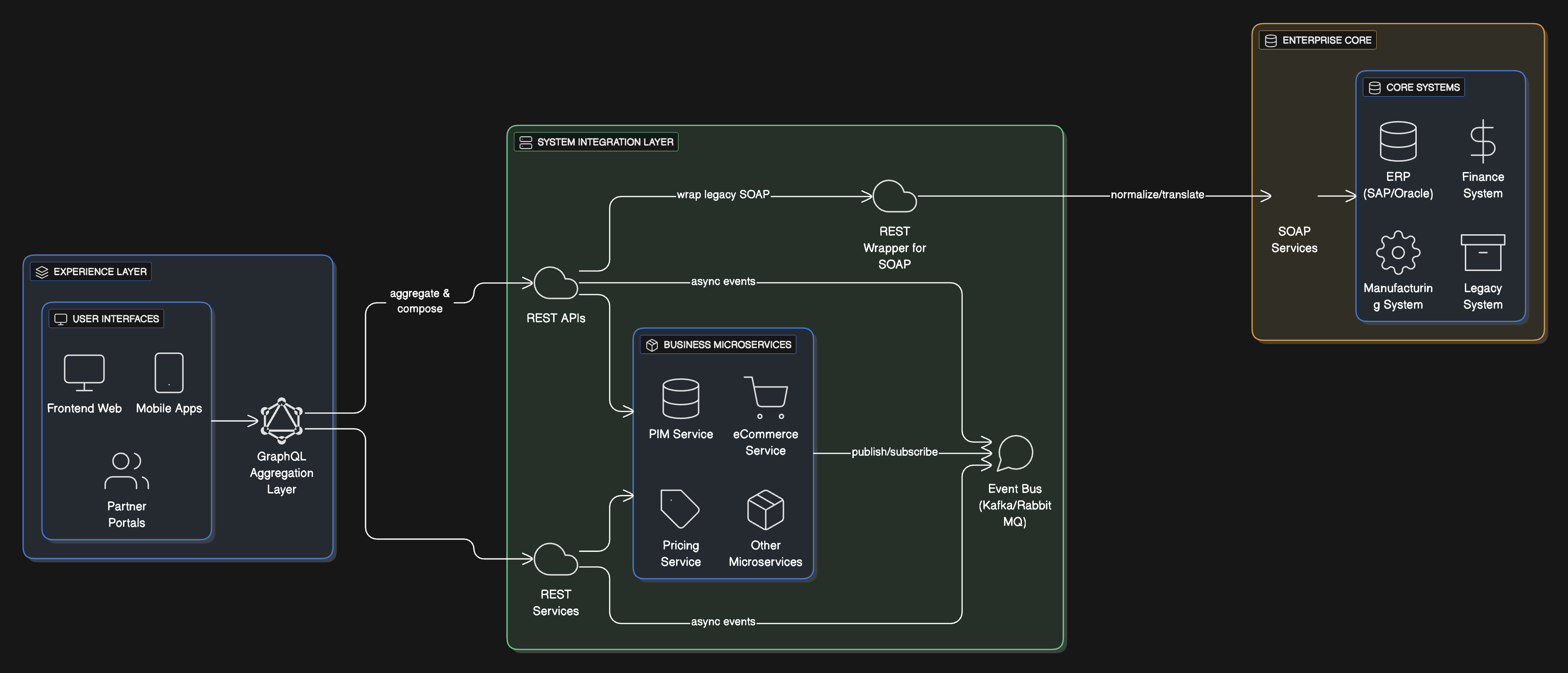Click cube icon in Business Microservices header

(x=651, y=345)
